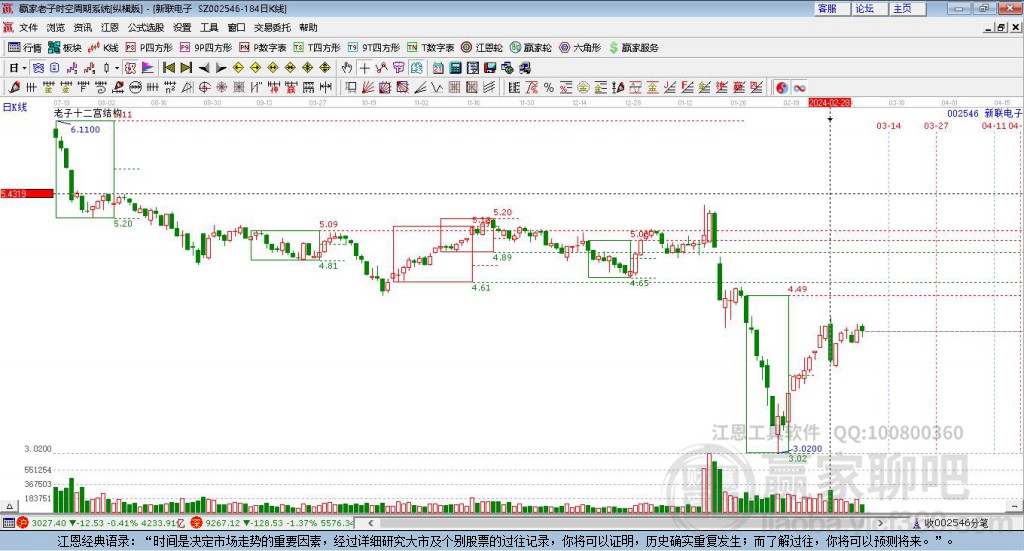Click the 4.49 price label

[x=797, y=289]
